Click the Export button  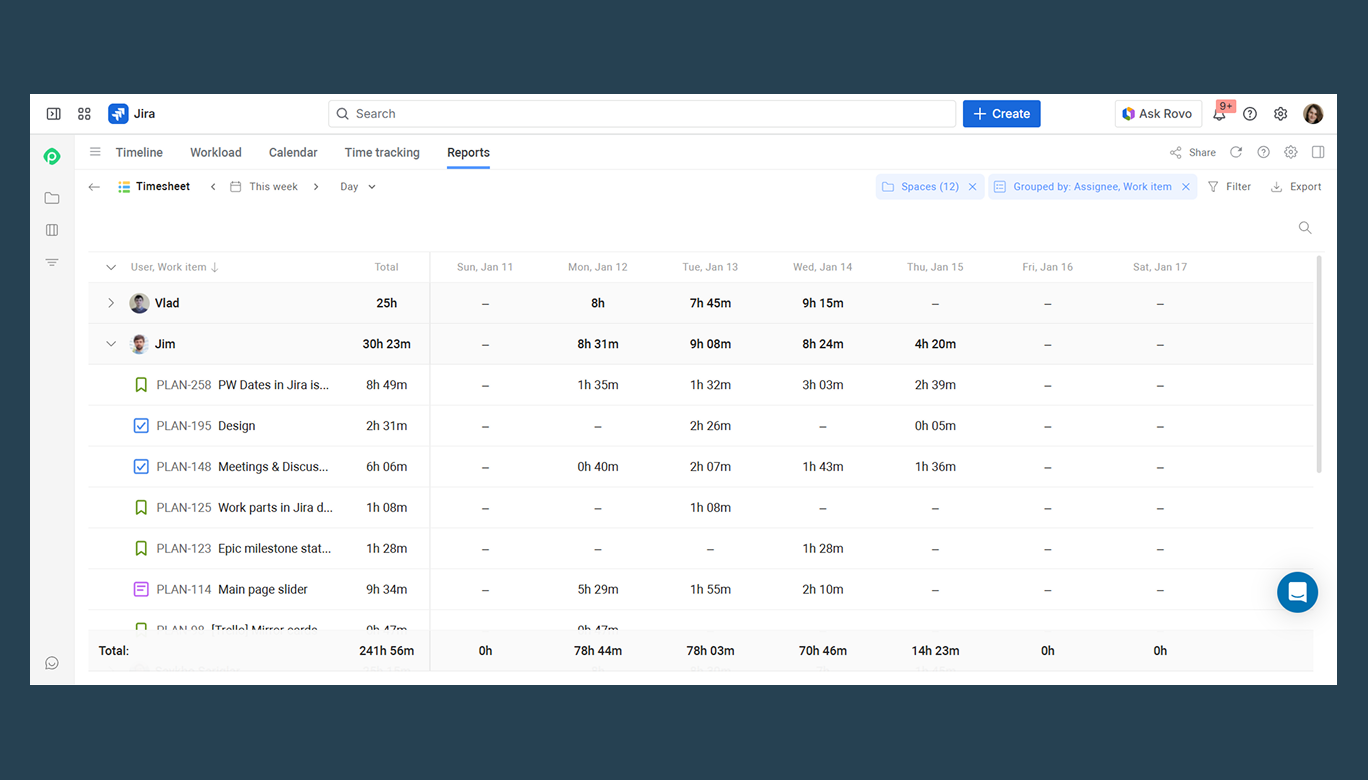point(1296,187)
